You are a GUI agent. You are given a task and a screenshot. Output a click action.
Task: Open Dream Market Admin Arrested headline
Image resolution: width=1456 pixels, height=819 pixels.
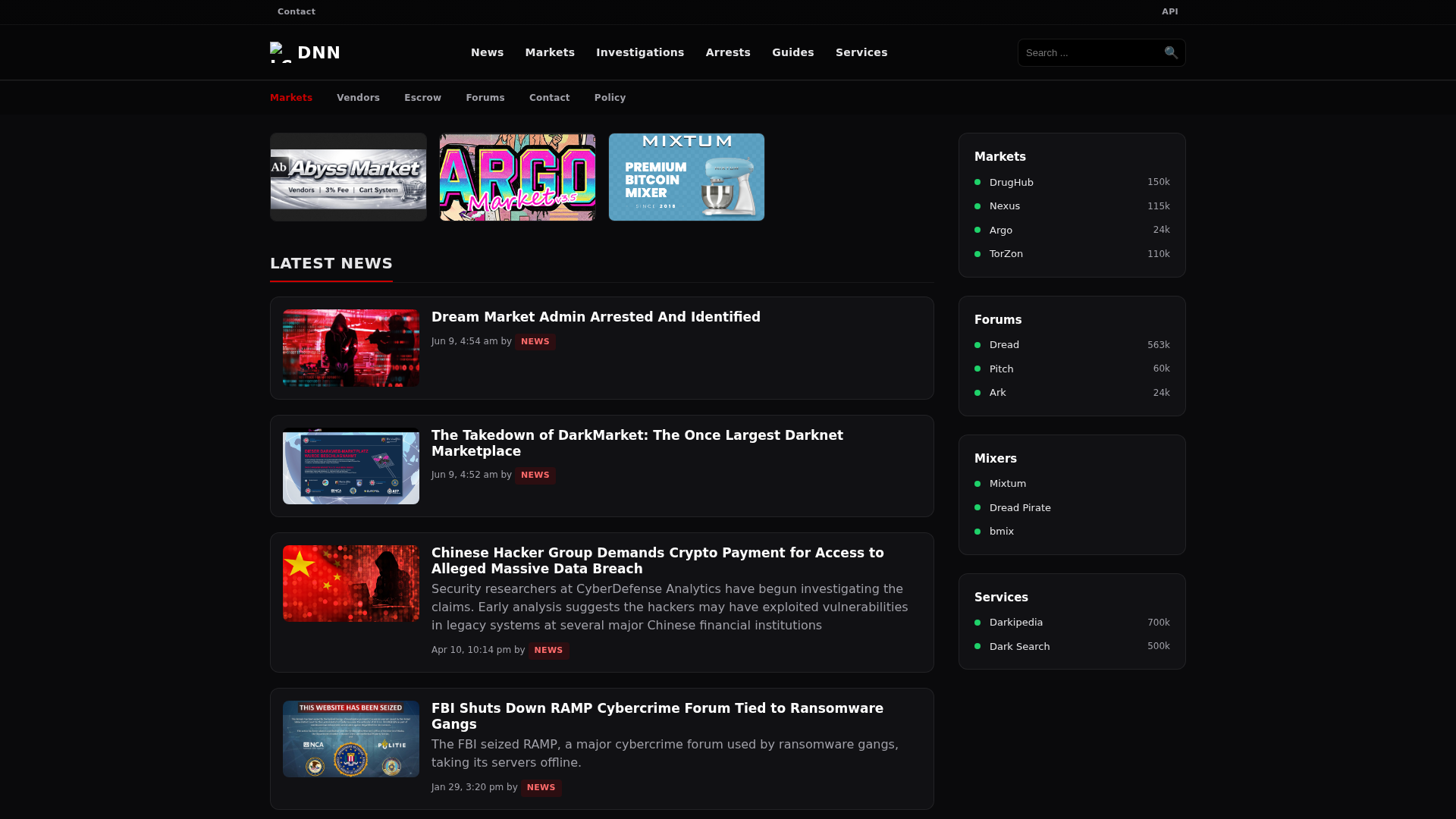pyautogui.click(x=596, y=317)
